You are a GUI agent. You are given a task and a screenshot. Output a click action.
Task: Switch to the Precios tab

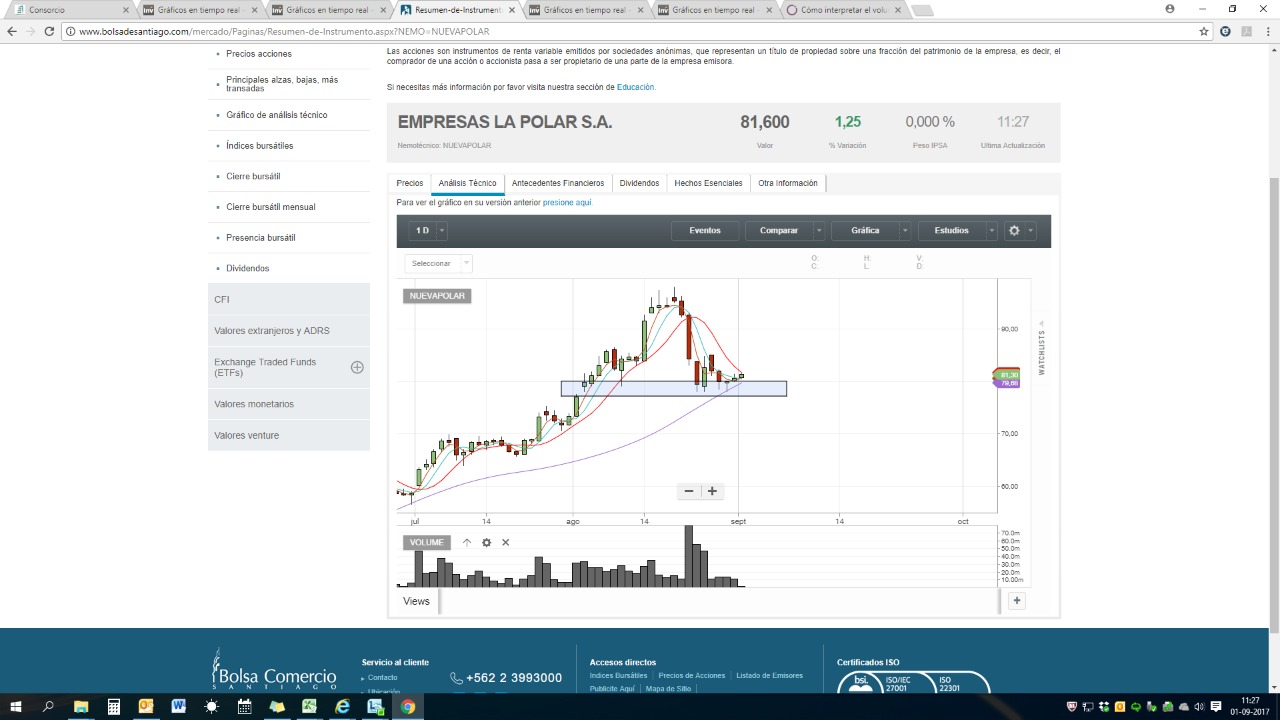coord(410,184)
